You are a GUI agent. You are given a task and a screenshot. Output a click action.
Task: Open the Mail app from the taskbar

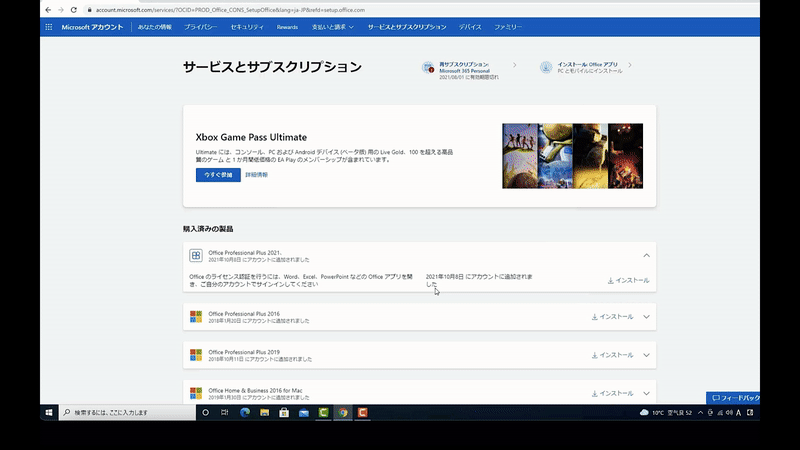[x=304, y=412]
